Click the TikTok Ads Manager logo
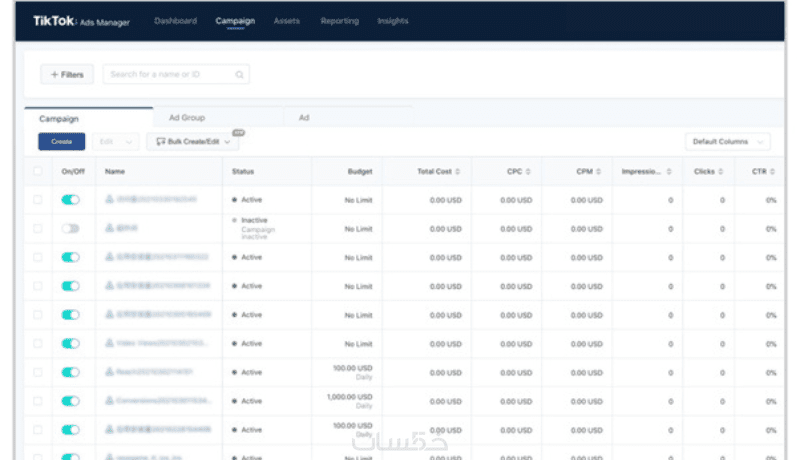Image resolution: width=800 pixels, height=460 pixels. [81, 21]
